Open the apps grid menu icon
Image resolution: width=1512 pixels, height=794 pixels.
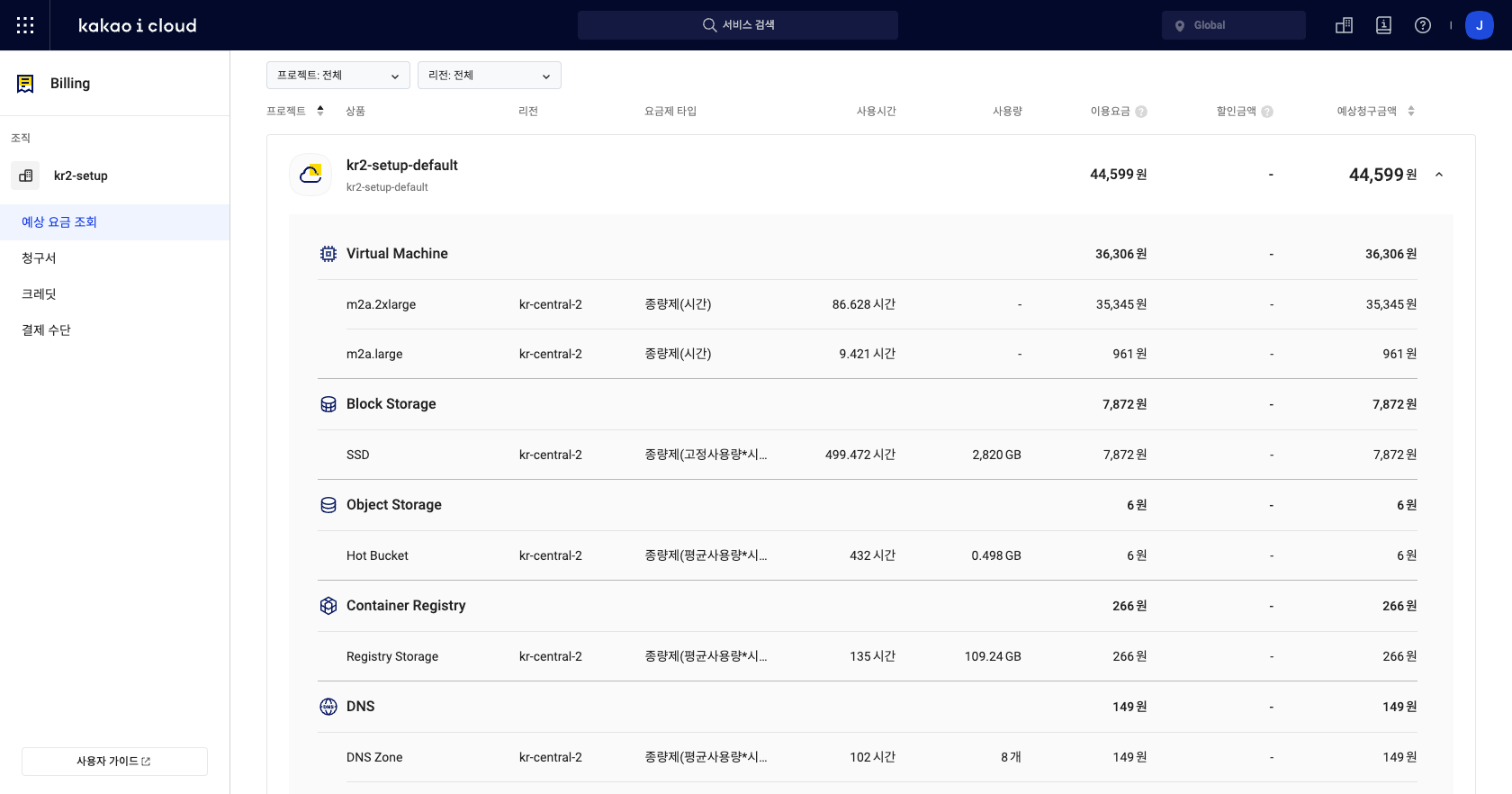tap(25, 25)
